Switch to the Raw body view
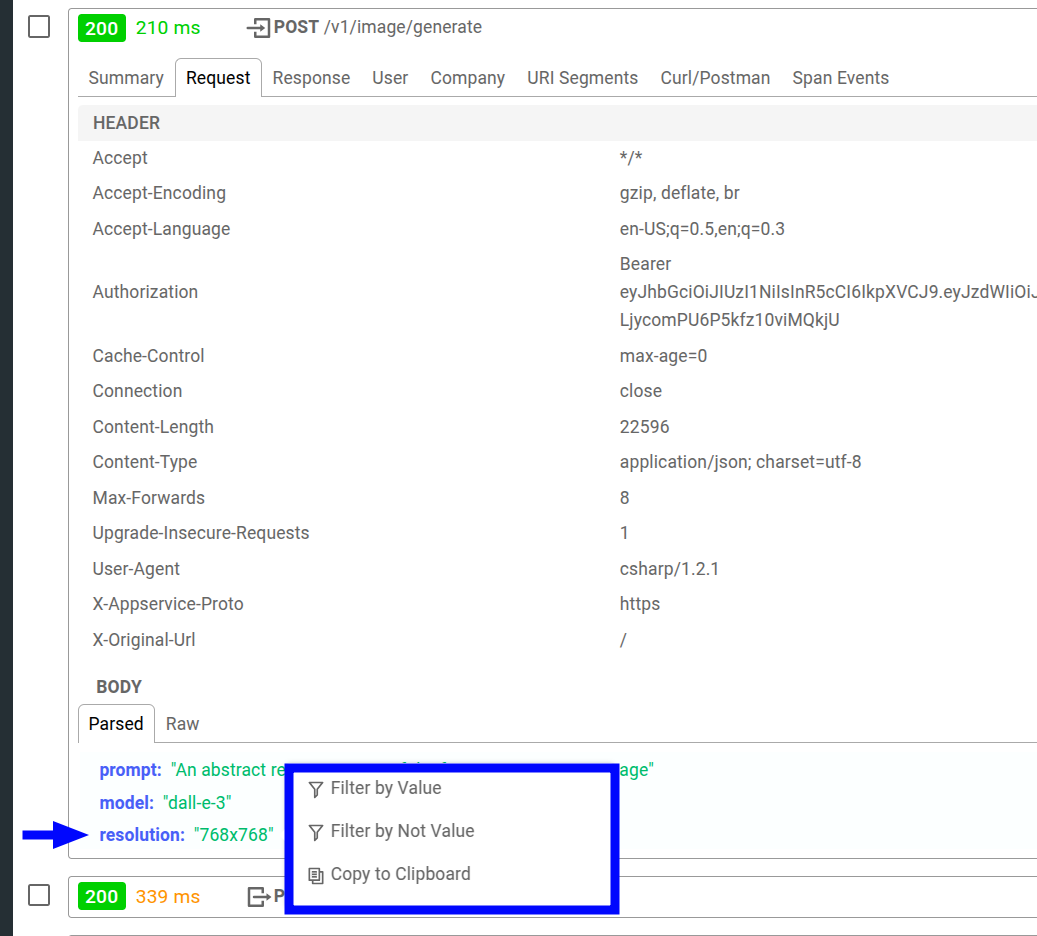Image resolution: width=1037 pixels, height=936 pixels. [x=182, y=723]
